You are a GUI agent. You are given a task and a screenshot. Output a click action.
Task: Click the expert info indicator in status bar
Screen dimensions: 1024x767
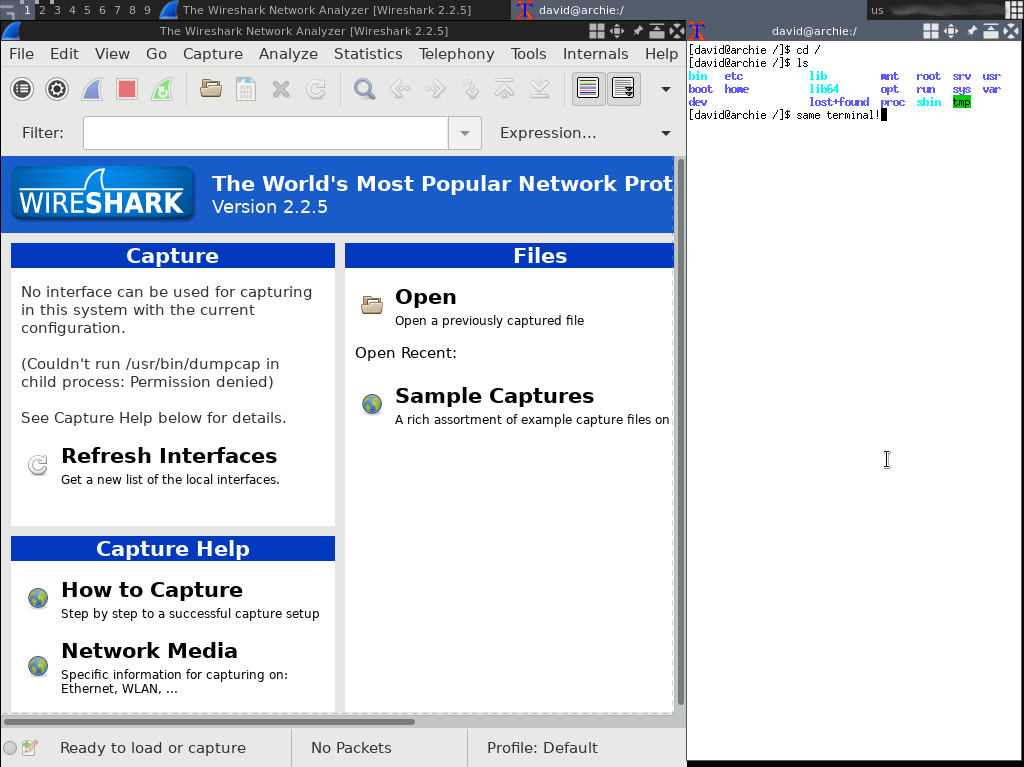coord(10,748)
